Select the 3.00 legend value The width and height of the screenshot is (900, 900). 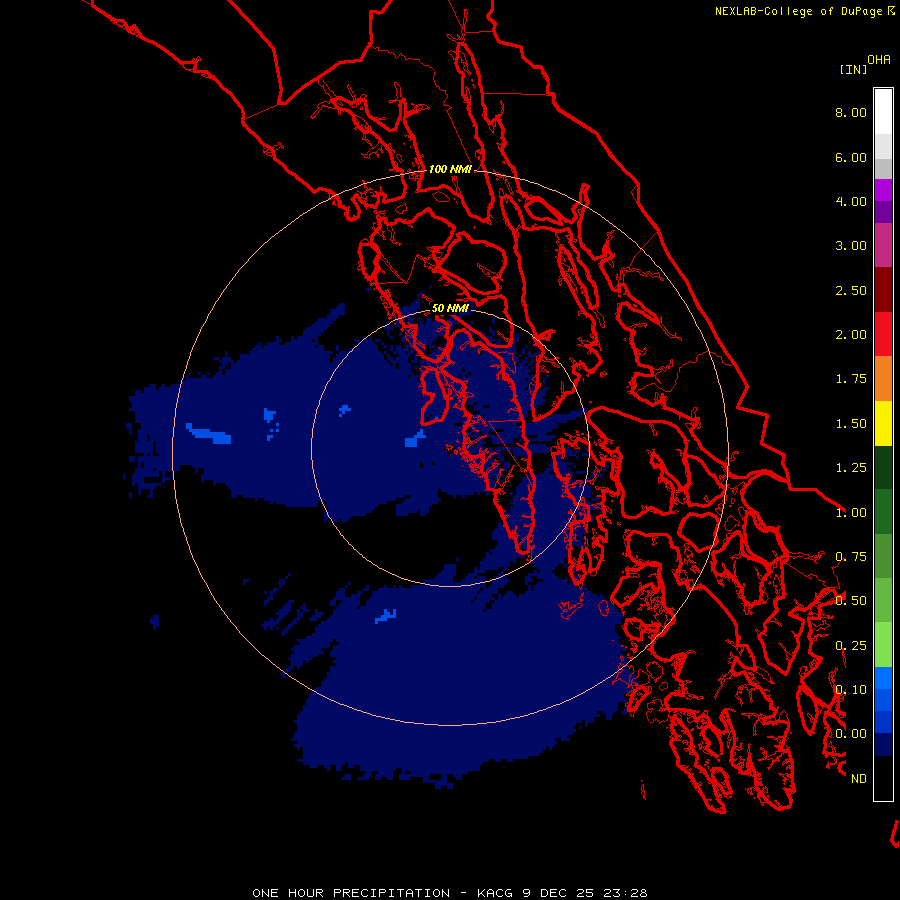[851, 246]
